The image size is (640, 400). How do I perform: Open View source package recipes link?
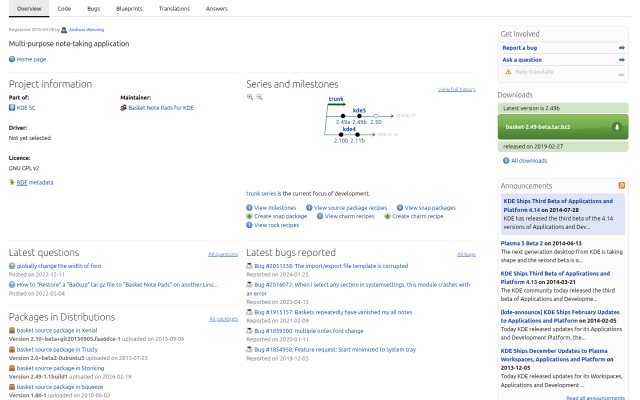pos(350,208)
